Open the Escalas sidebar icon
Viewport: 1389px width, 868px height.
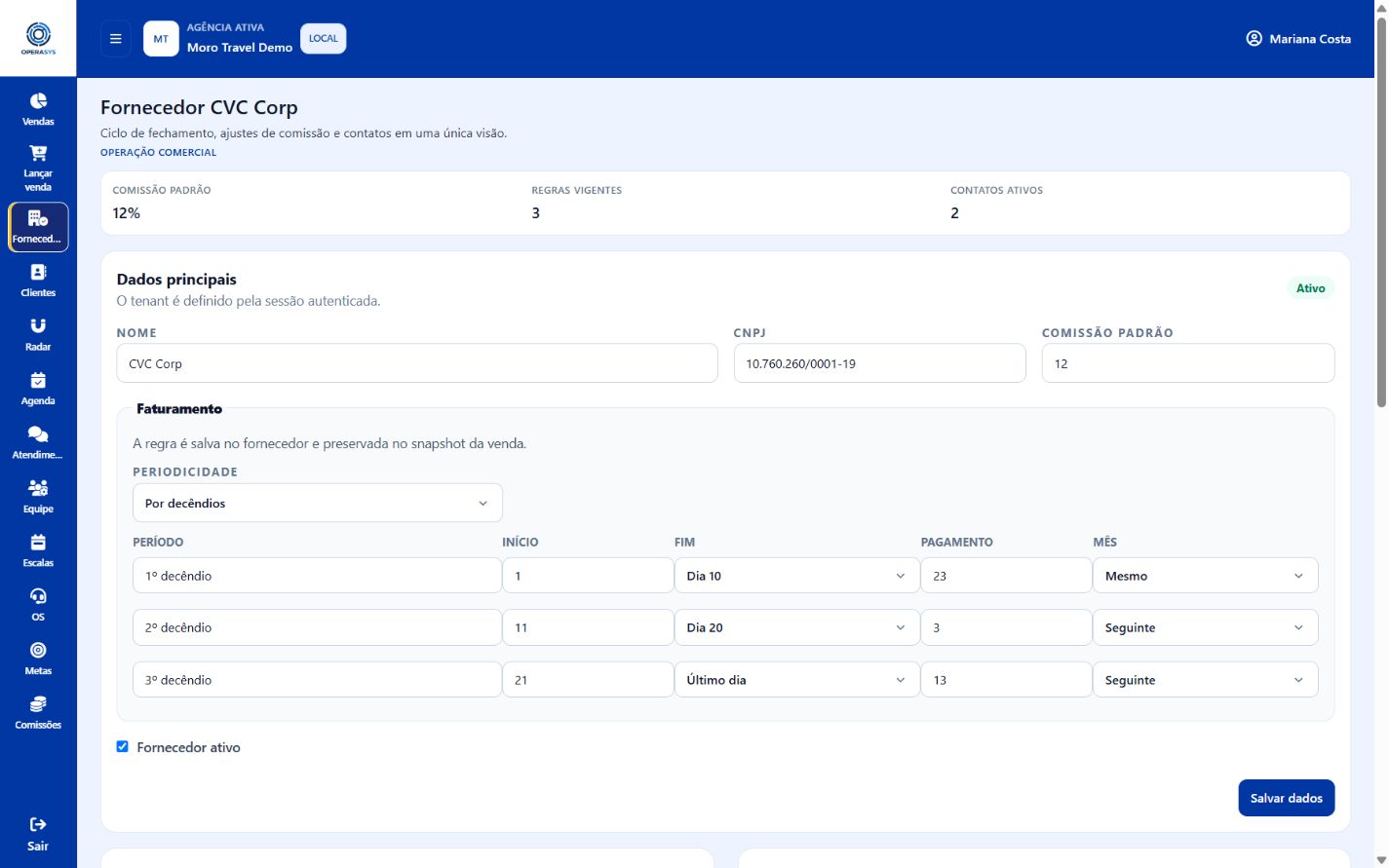pos(38,543)
